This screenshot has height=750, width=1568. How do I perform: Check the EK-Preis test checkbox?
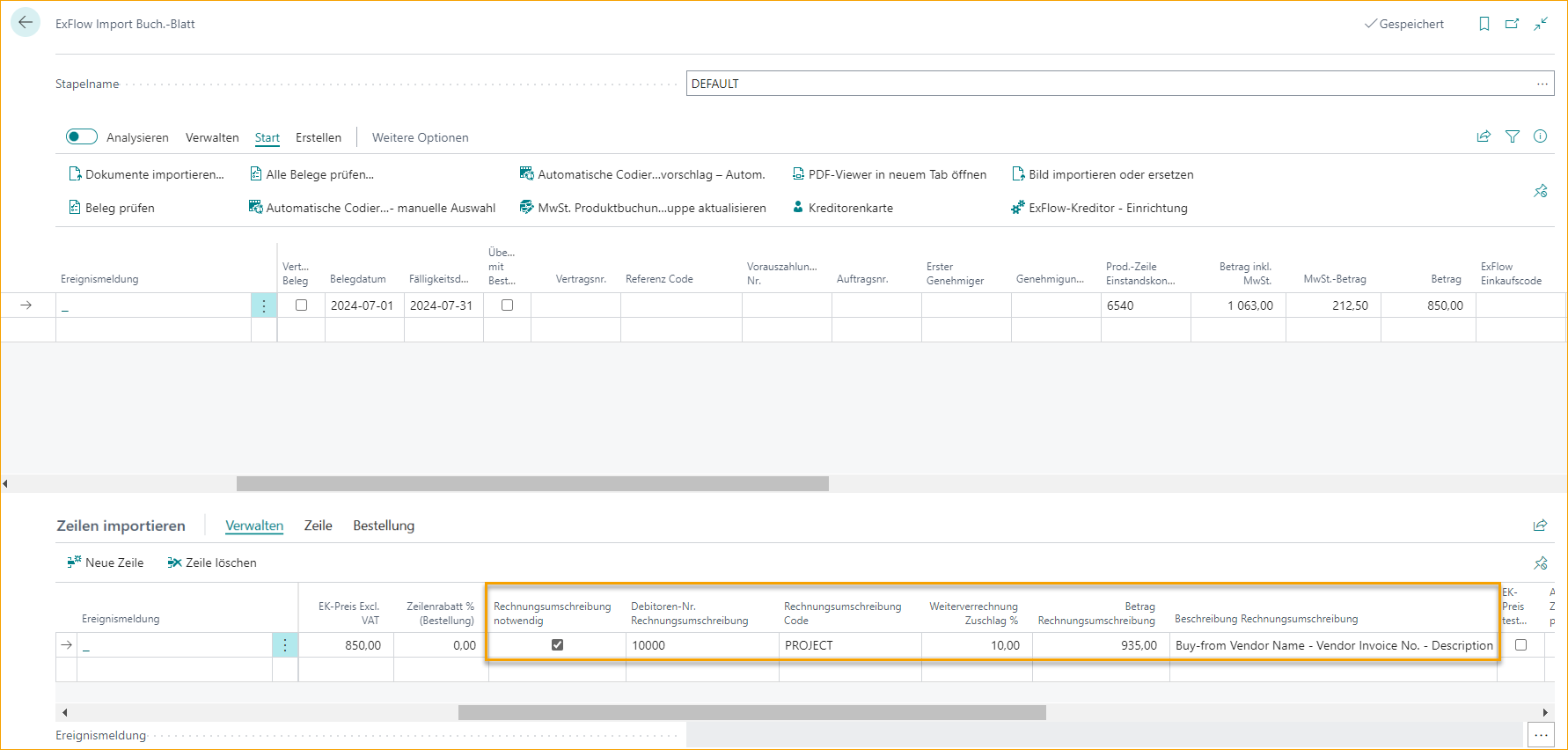coord(1520,644)
